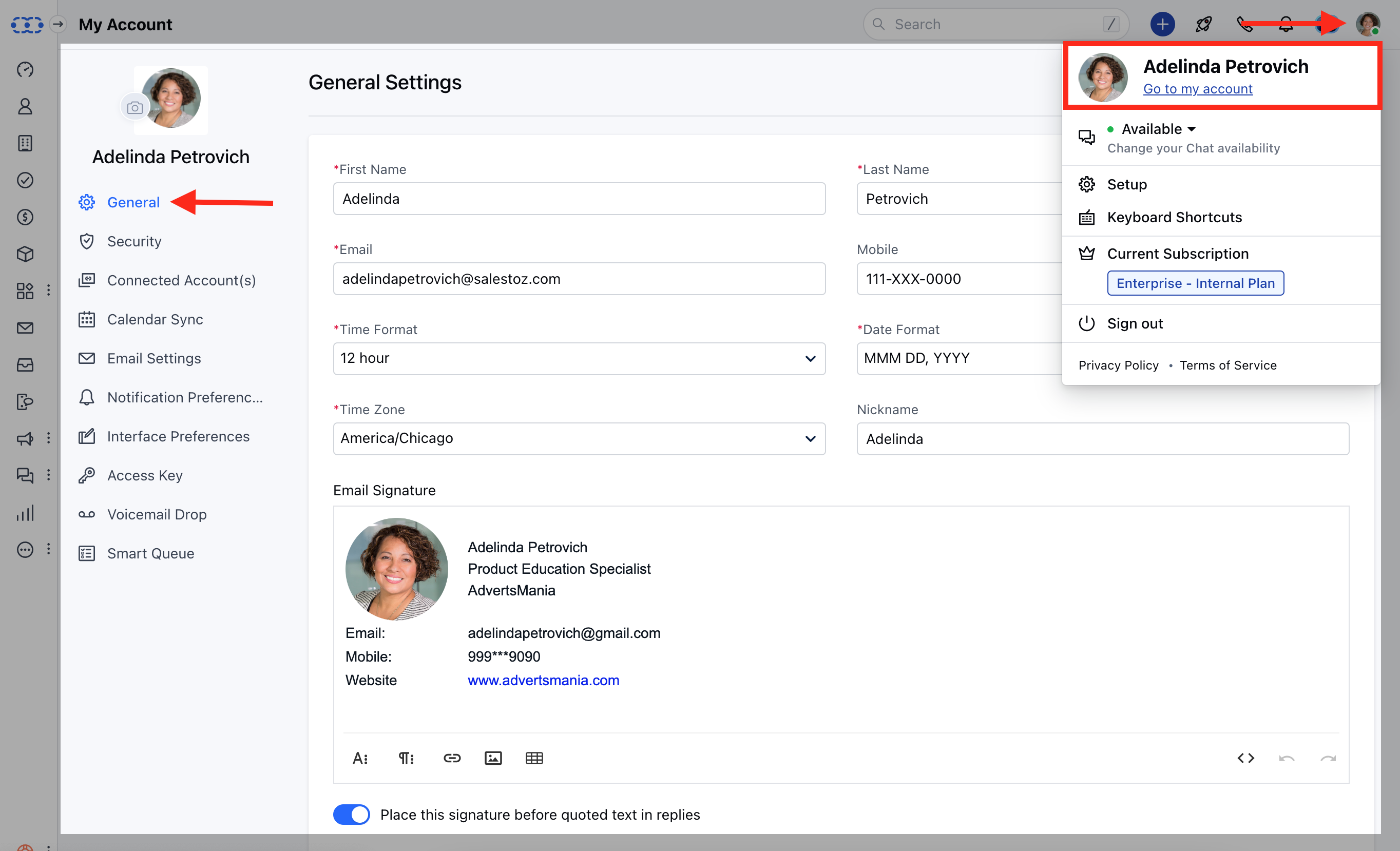This screenshot has height=851, width=1400.
Task: Click the Go to my account link
Action: 1197,89
